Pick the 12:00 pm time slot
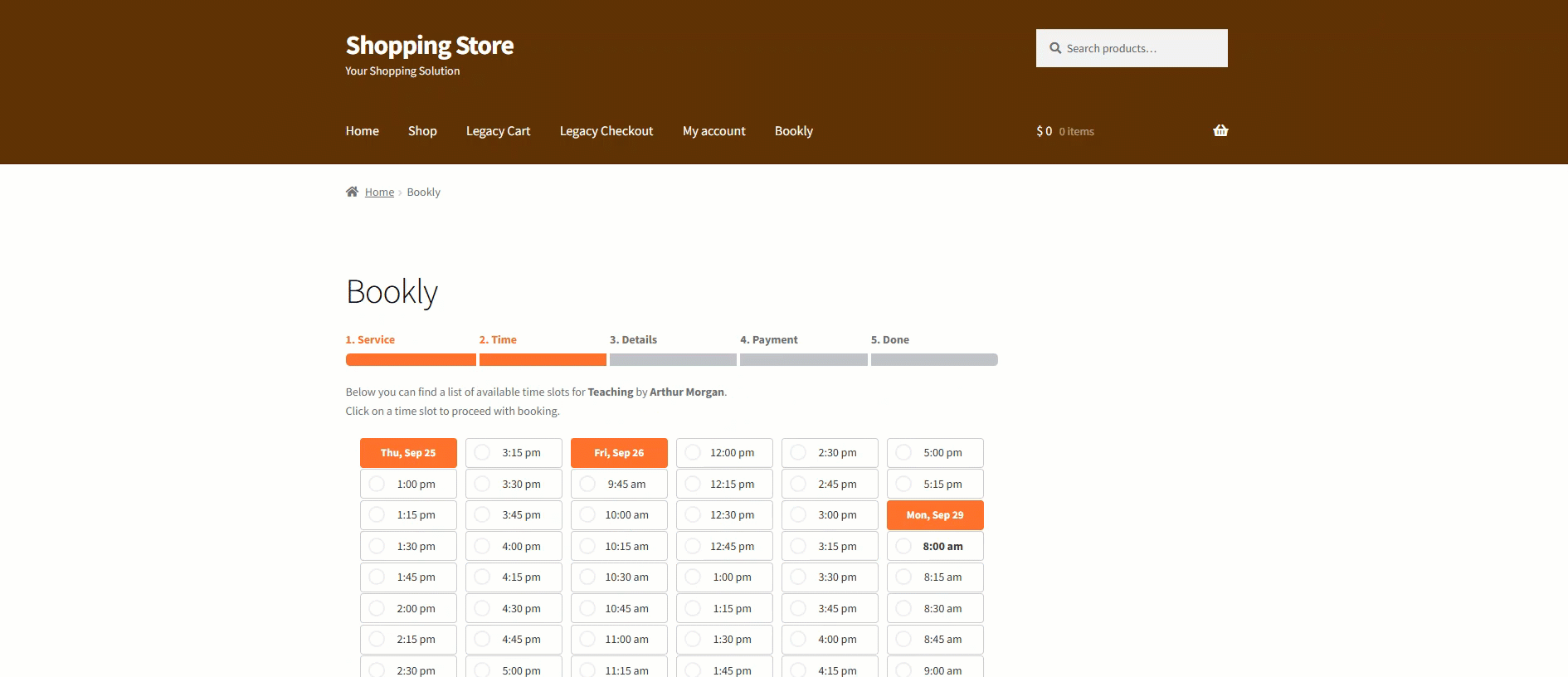The width and height of the screenshot is (1568, 677). click(724, 453)
